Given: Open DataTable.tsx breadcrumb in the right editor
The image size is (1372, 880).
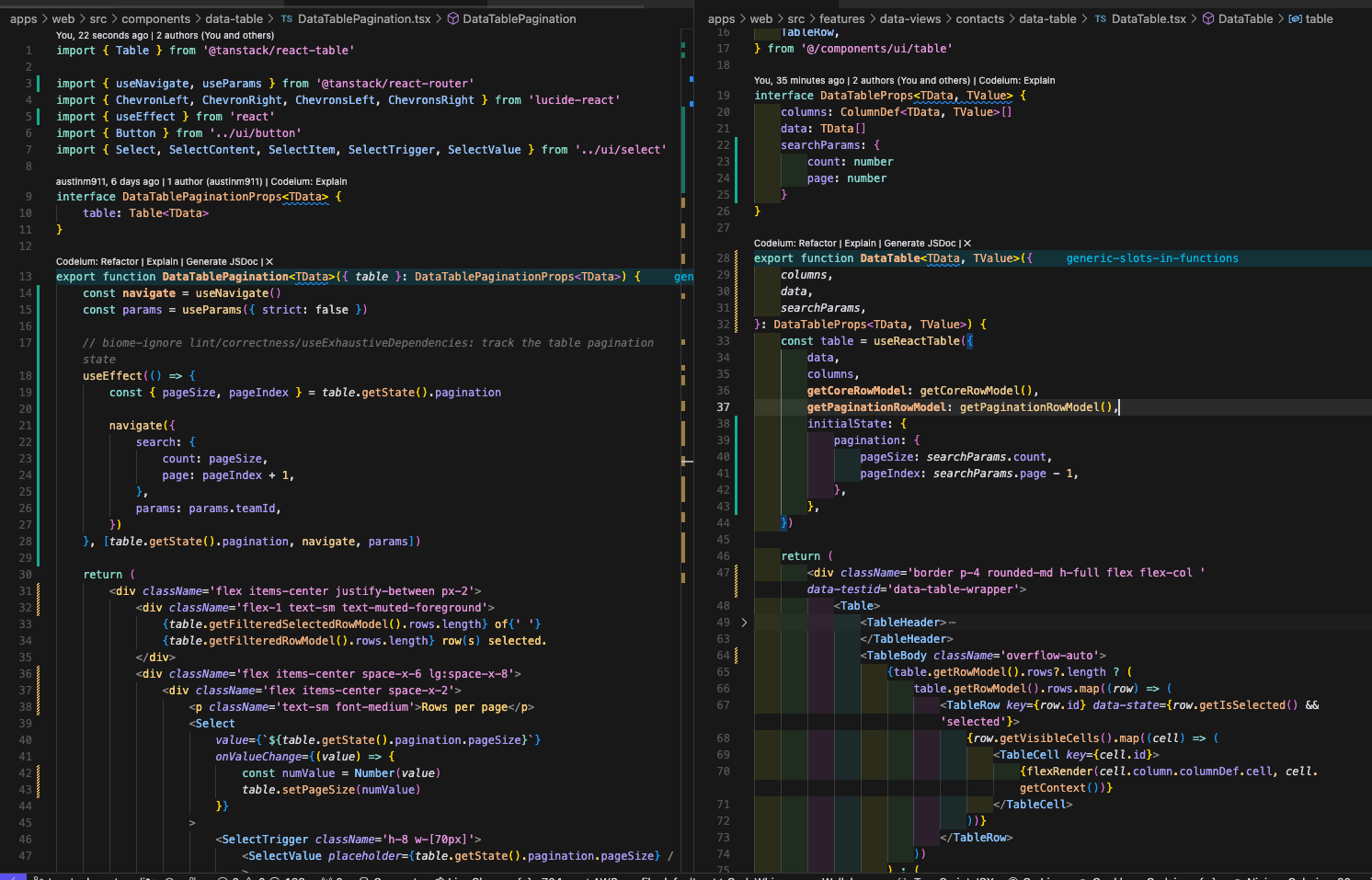Looking at the screenshot, I should pos(1149,18).
